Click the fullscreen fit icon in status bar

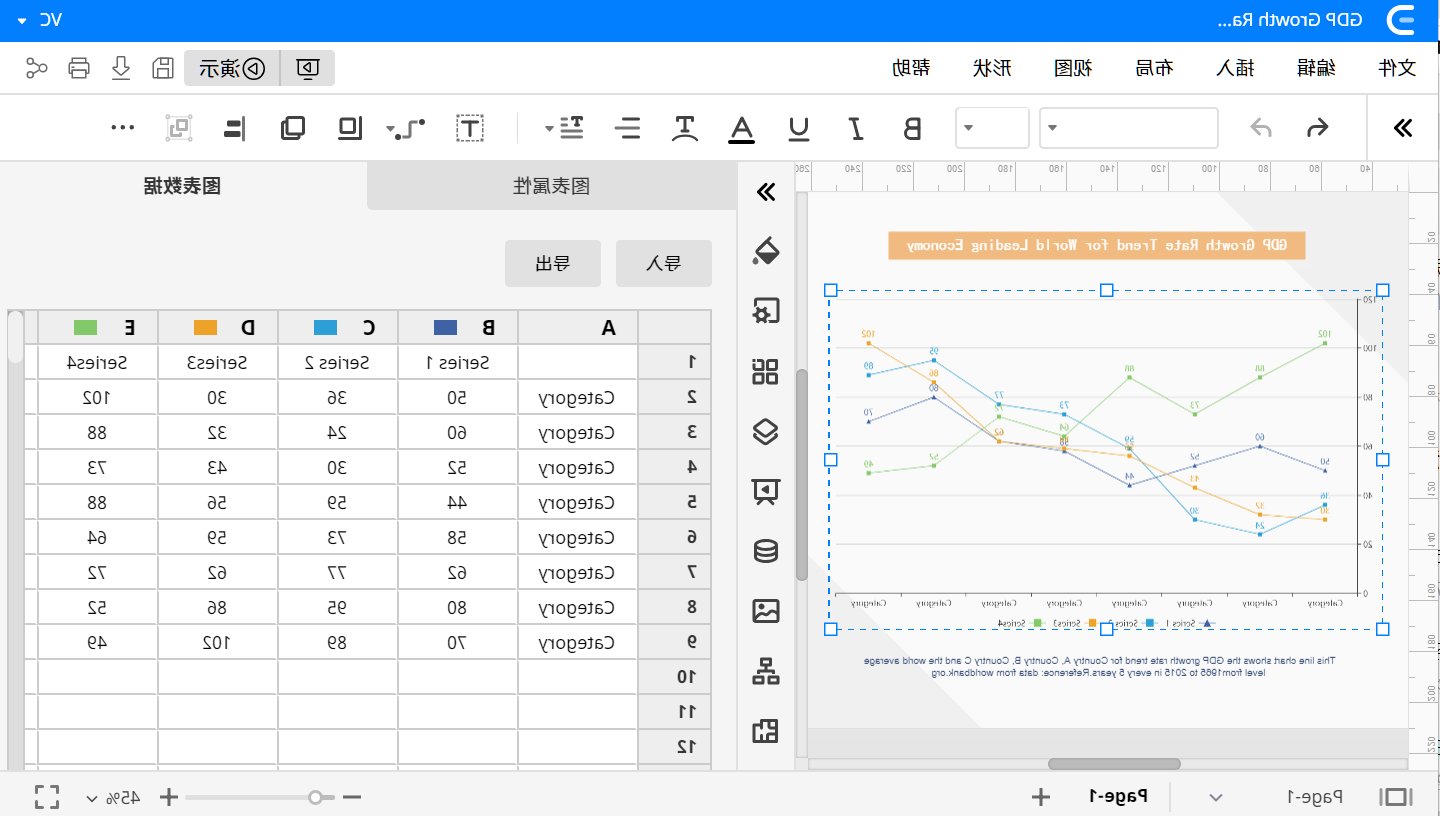pyautogui.click(x=47, y=797)
